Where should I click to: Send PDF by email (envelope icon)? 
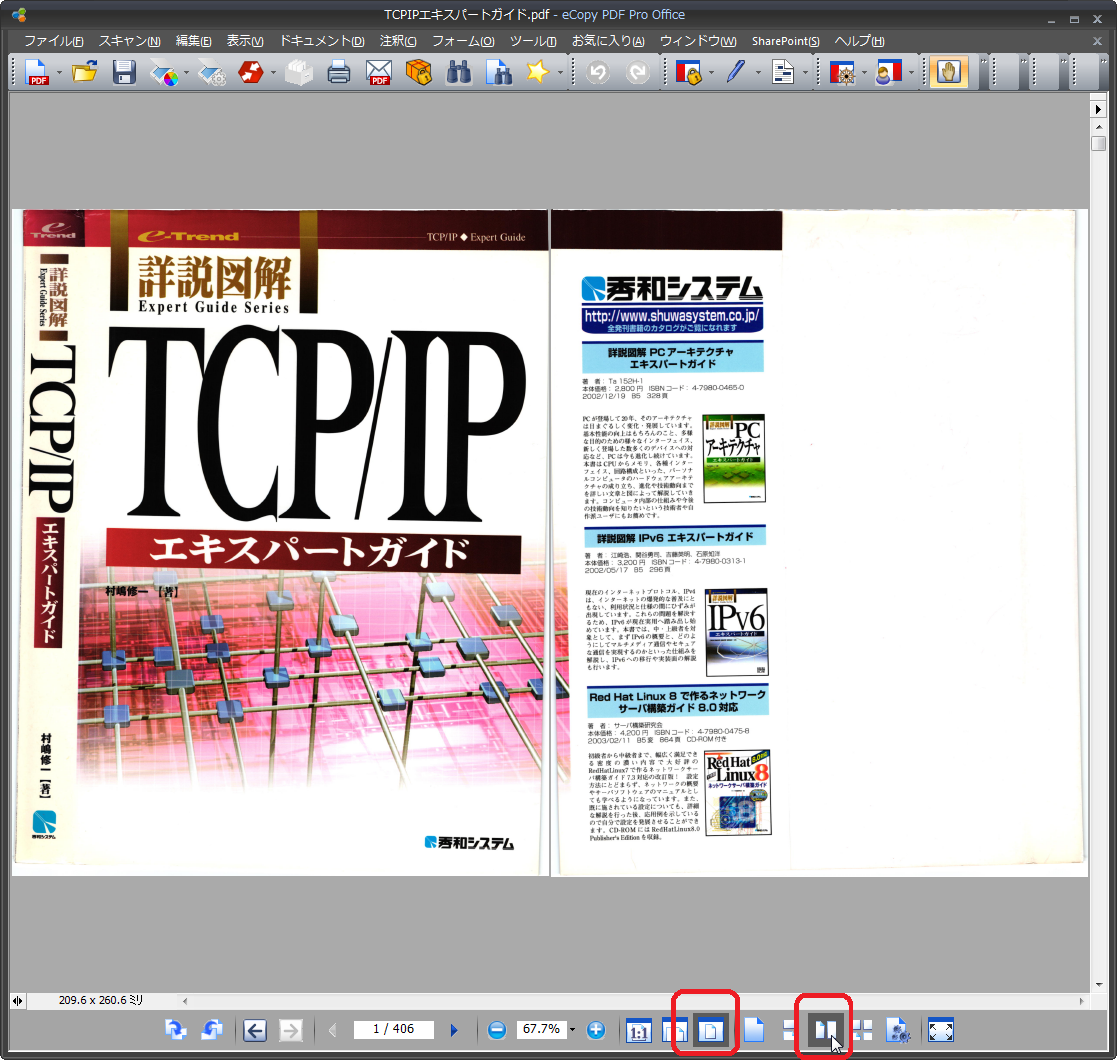coord(378,72)
